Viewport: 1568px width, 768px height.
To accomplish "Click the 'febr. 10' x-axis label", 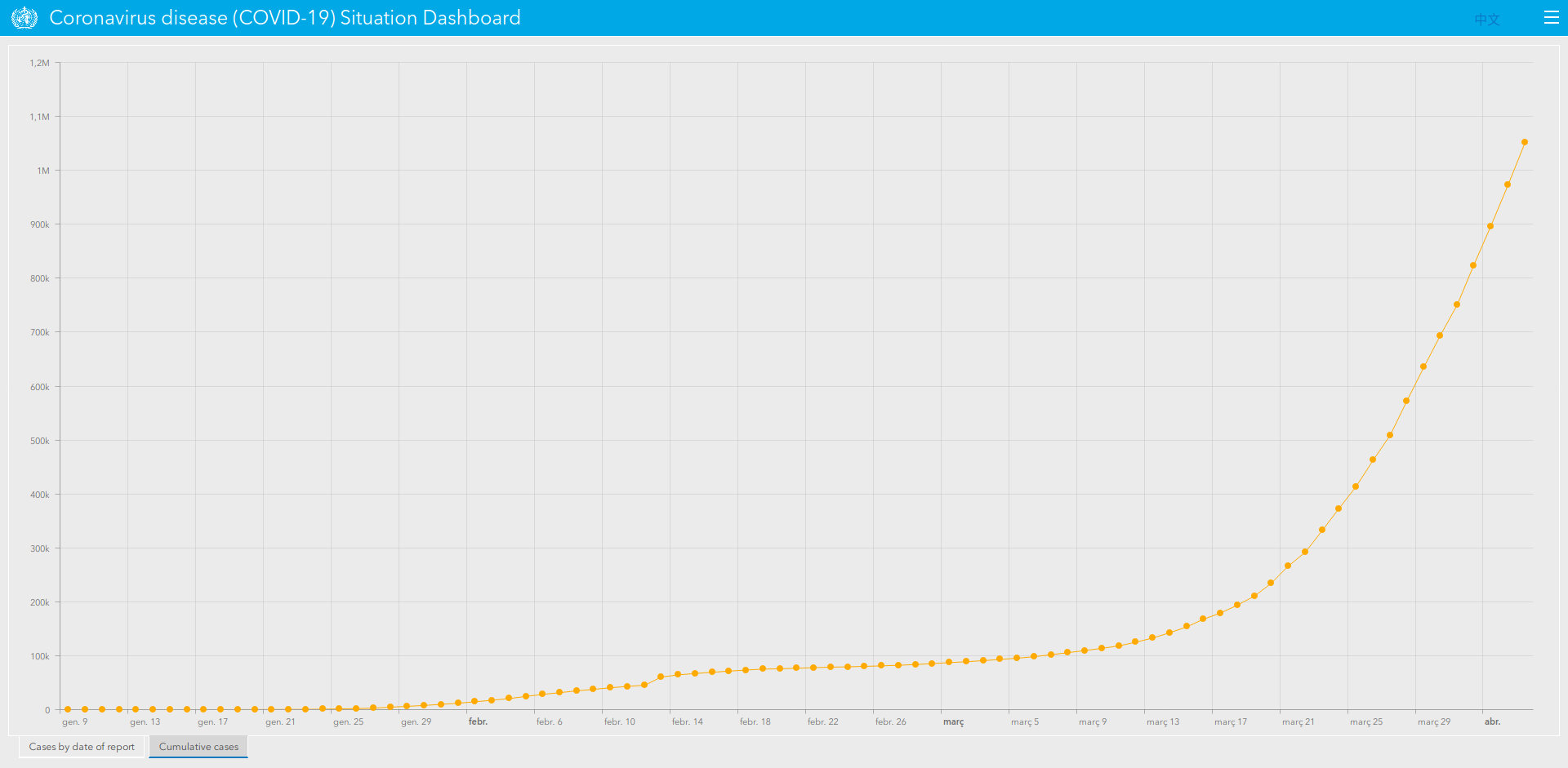I will pos(620,721).
